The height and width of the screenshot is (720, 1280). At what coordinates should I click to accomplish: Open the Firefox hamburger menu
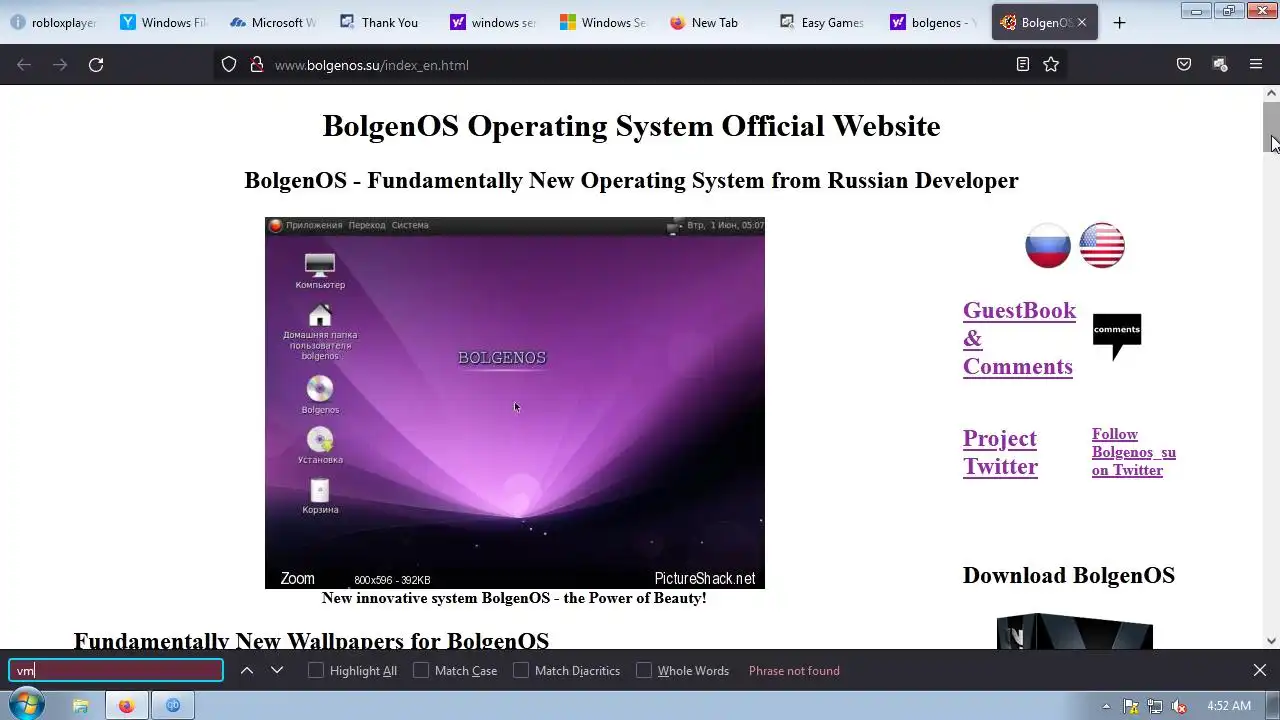[x=1256, y=65]
